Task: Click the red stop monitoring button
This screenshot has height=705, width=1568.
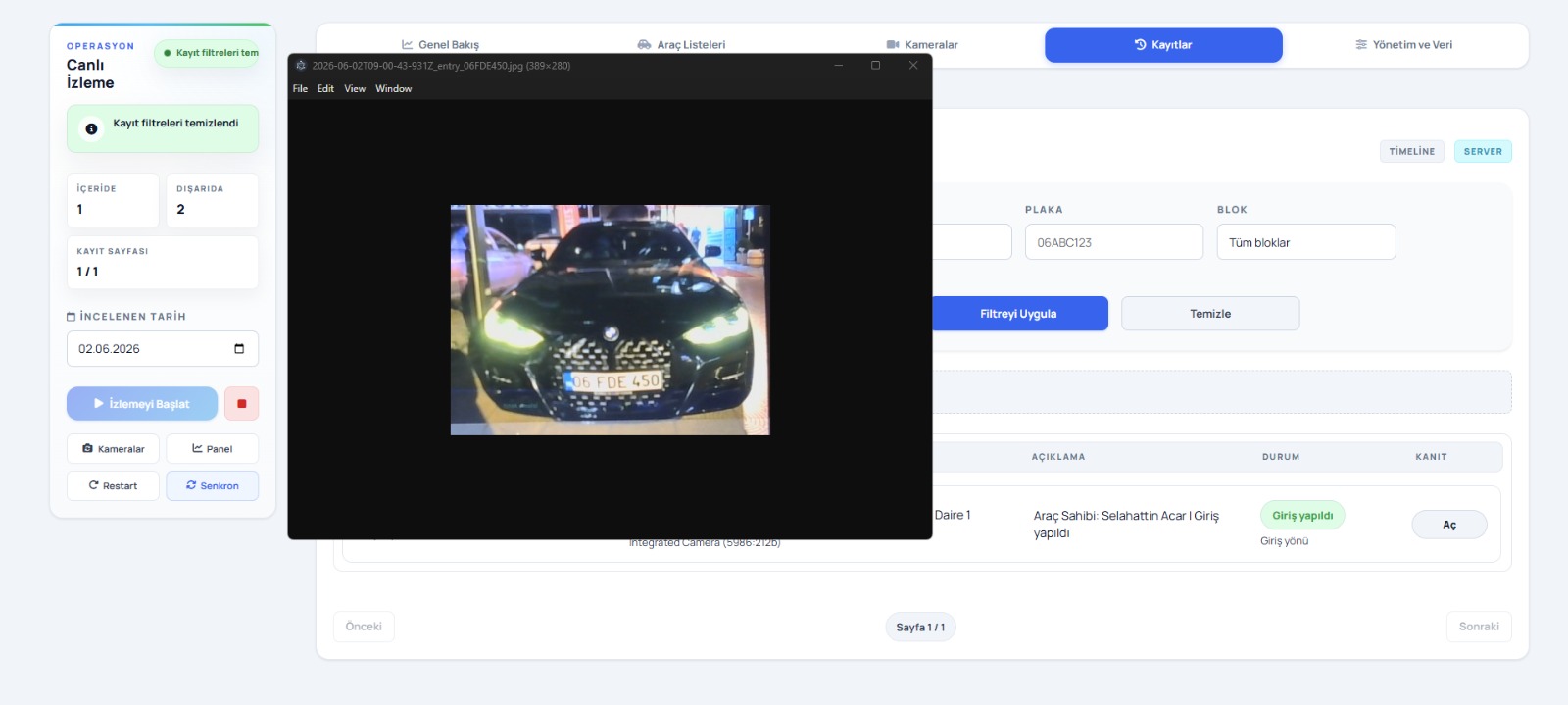Action: tap(242, 404)
